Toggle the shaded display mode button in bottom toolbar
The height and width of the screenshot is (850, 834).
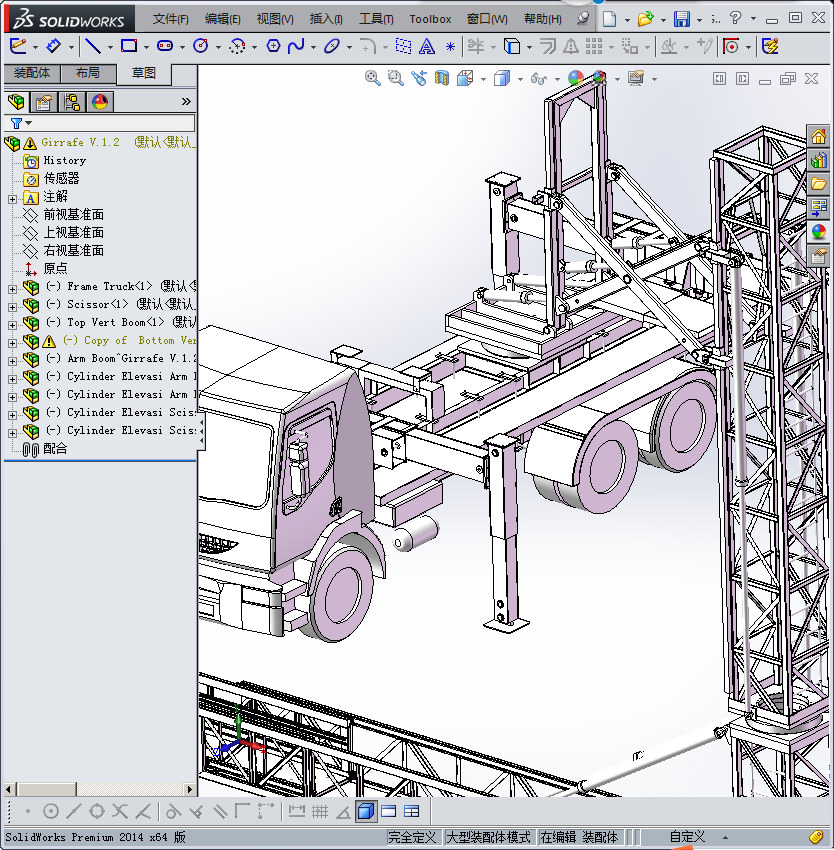pos(365,811)
